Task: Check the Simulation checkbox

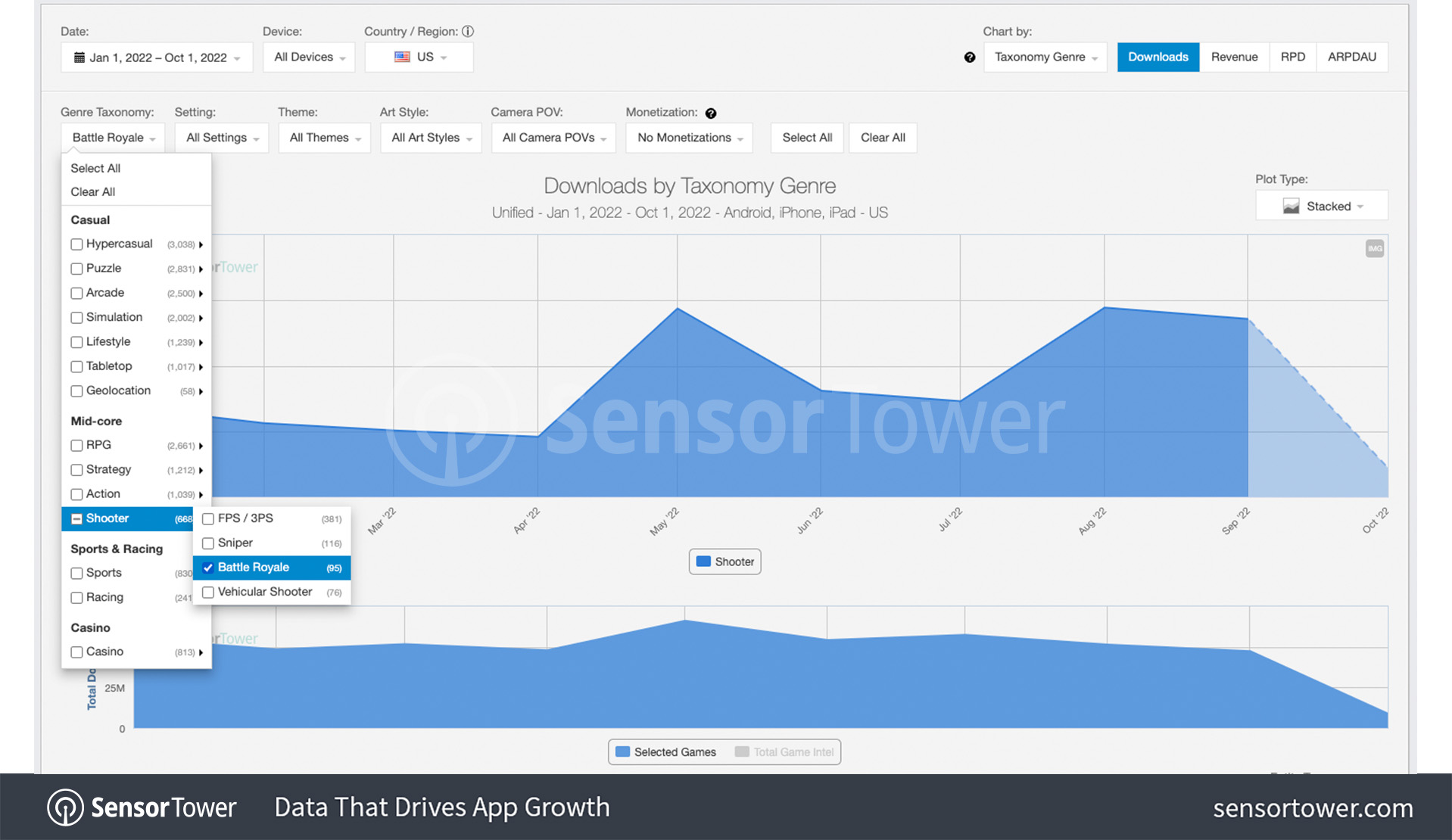Action: tap(76, 318)
